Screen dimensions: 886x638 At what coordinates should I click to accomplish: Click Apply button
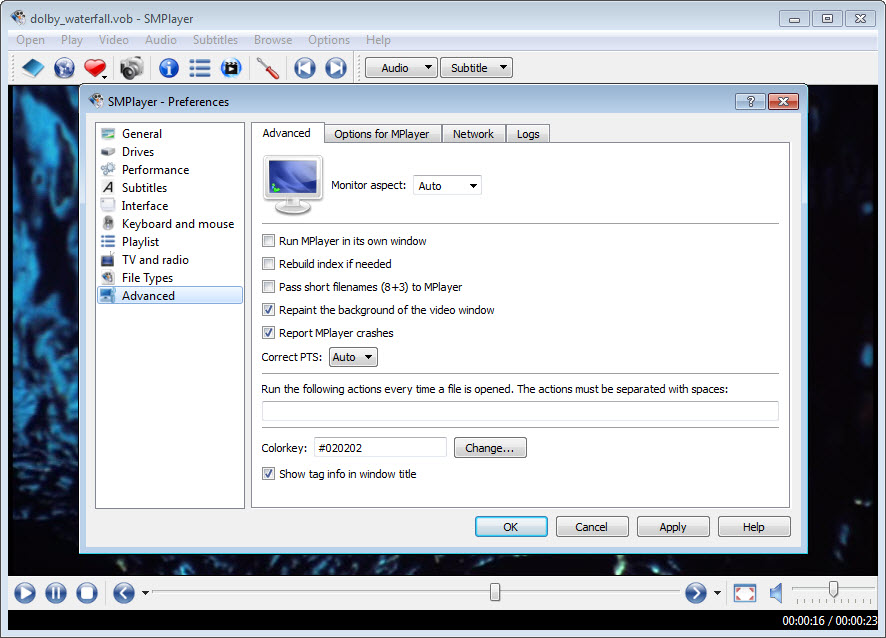pyautogui.click(x=672, y=527)
